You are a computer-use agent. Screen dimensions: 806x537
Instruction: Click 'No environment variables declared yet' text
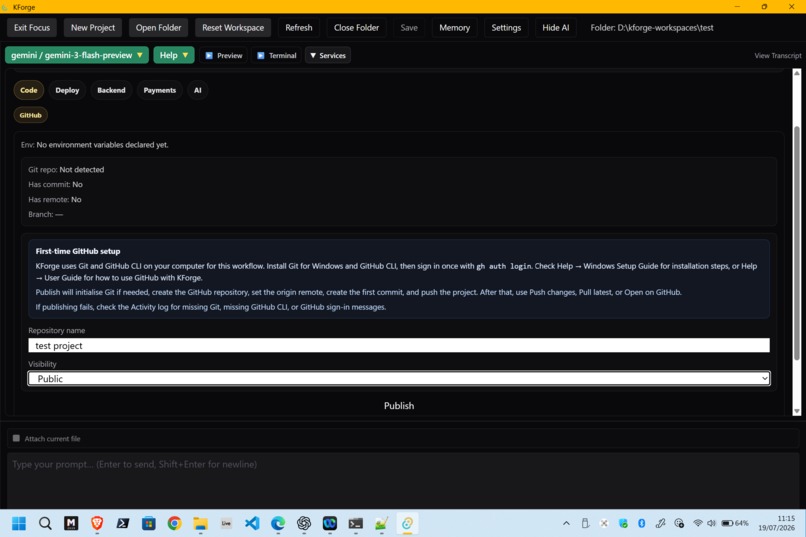tap(102, 145)
